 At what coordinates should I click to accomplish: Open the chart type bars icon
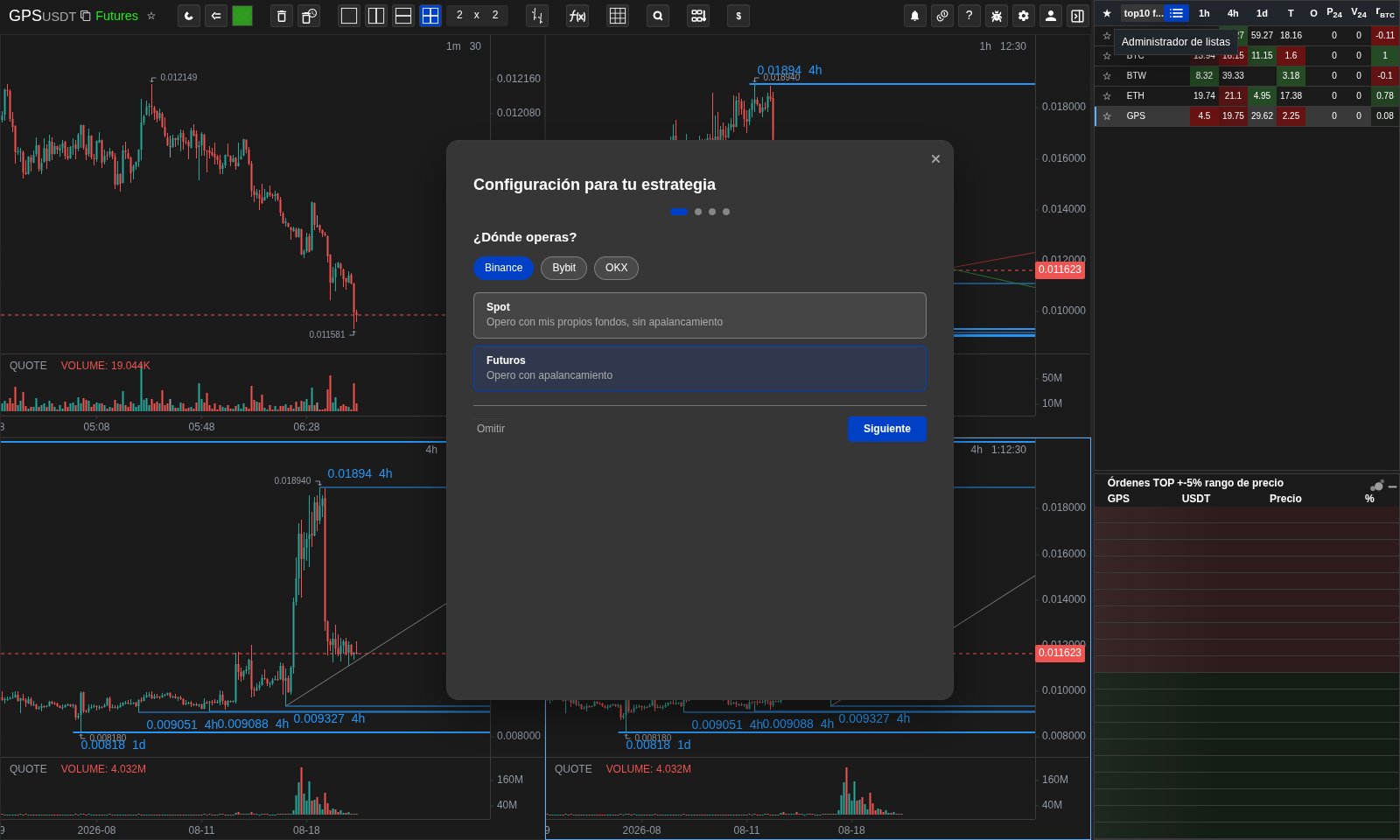537,16
